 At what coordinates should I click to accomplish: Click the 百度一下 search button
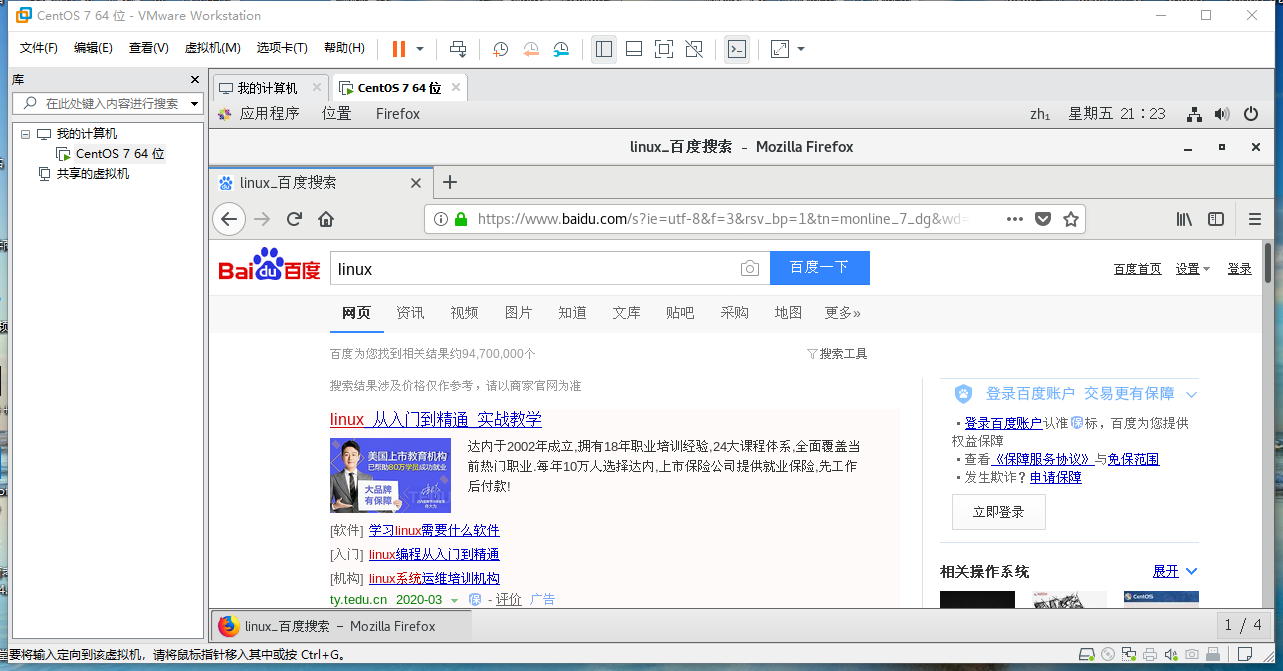tap(819, 268)
